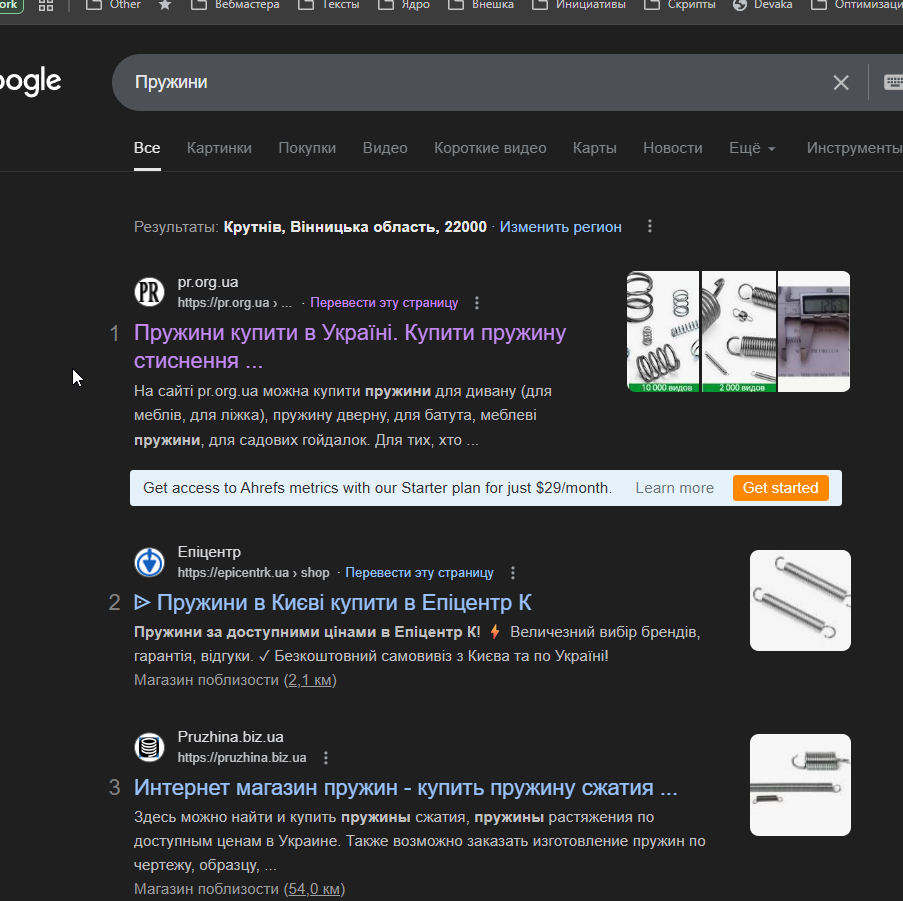Click the pr.org.ua PR favicon
This screenshot has height=901, width=903.
(149, 292)
